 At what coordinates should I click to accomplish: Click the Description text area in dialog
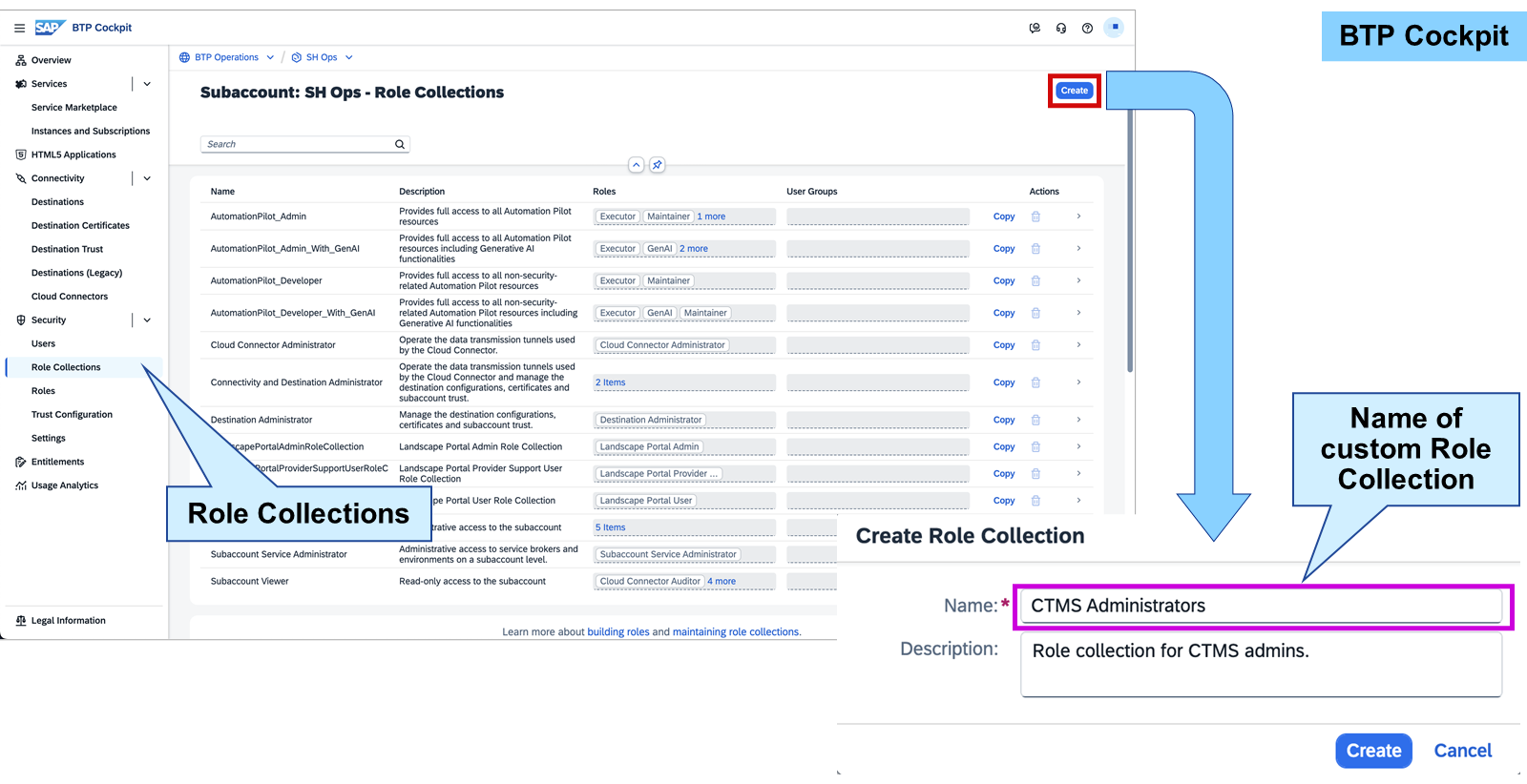point(1262,666)
